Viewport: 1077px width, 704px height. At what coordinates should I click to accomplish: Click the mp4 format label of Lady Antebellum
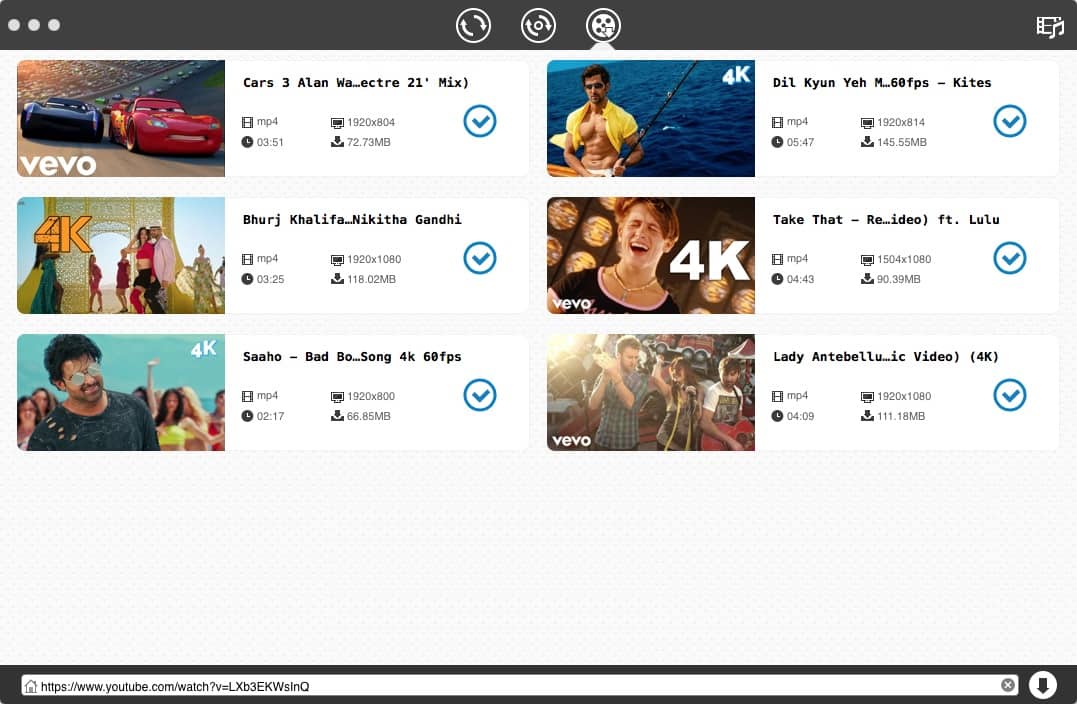[797, 396]
